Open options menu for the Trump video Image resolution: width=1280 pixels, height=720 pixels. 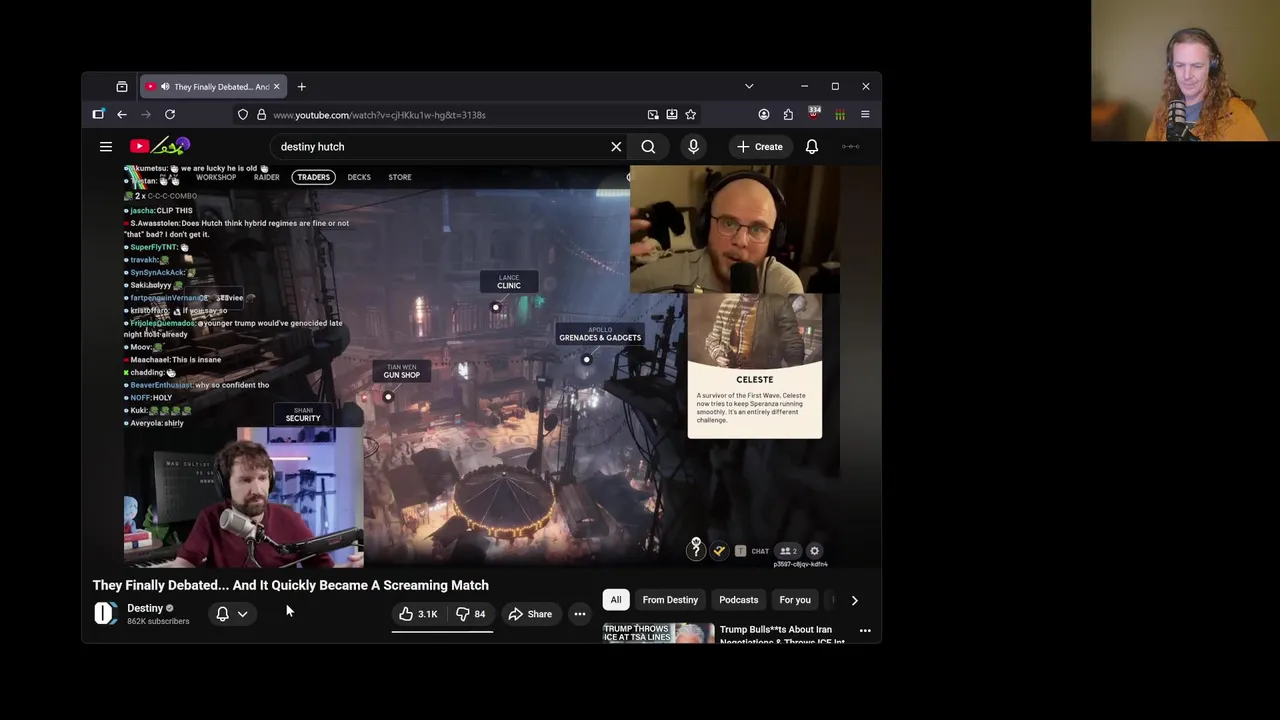click(x=865, y=631)
